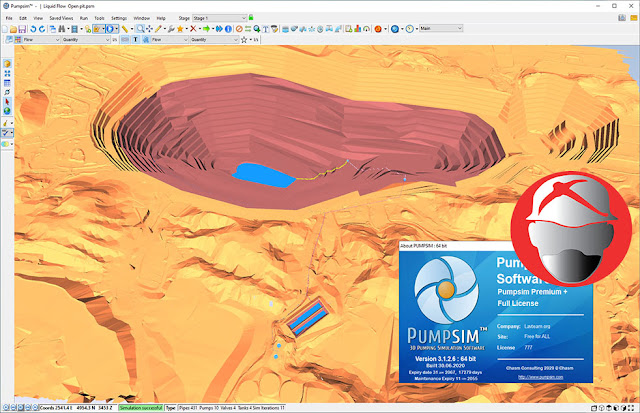Toggle the highlighted blue circle view button

110,29
